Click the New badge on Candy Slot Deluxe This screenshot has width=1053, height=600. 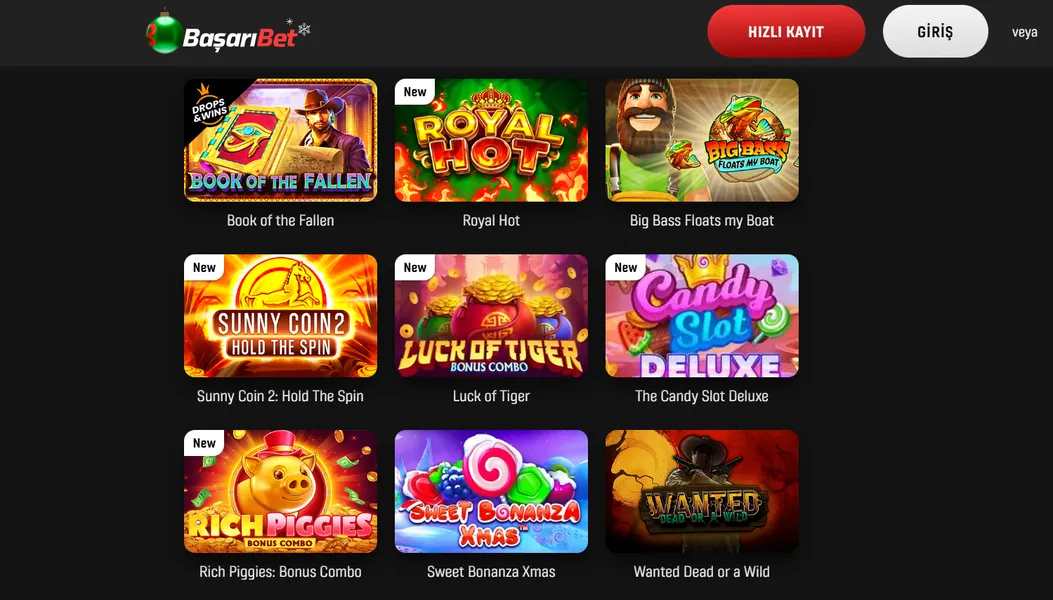tap(625, 267)
